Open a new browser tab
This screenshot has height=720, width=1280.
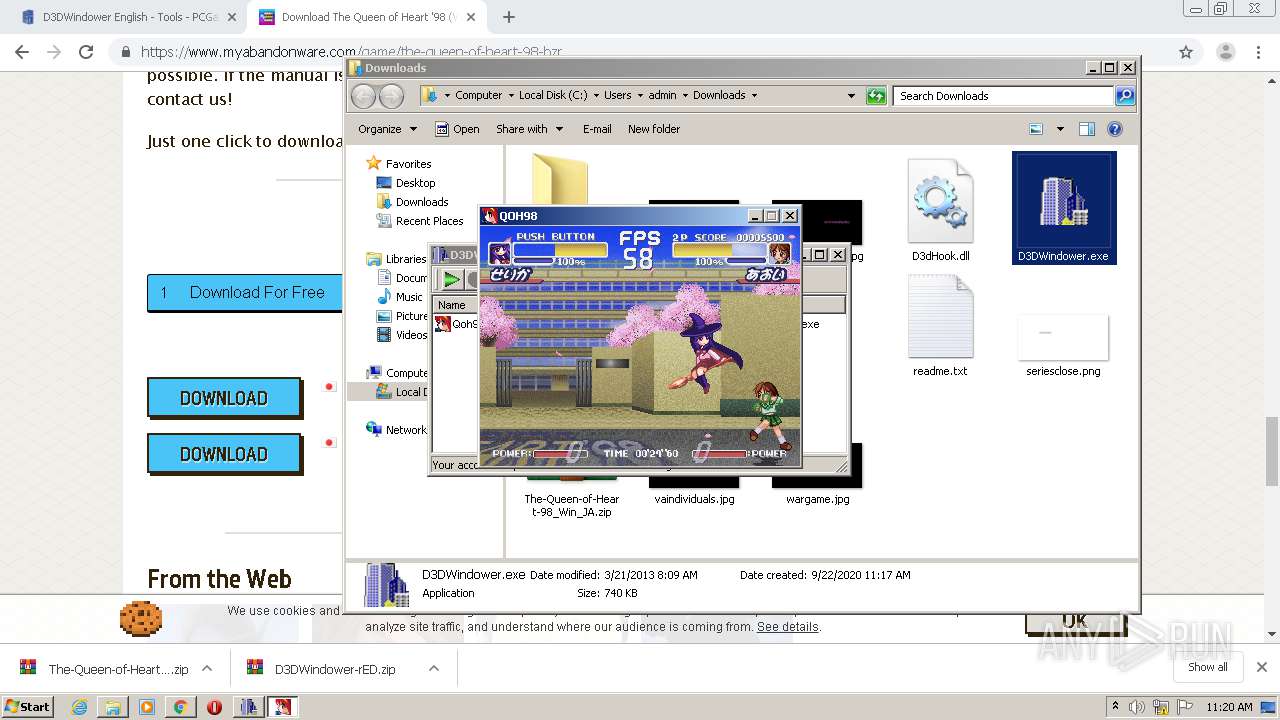pyautogui.click(x=508, y=17)
